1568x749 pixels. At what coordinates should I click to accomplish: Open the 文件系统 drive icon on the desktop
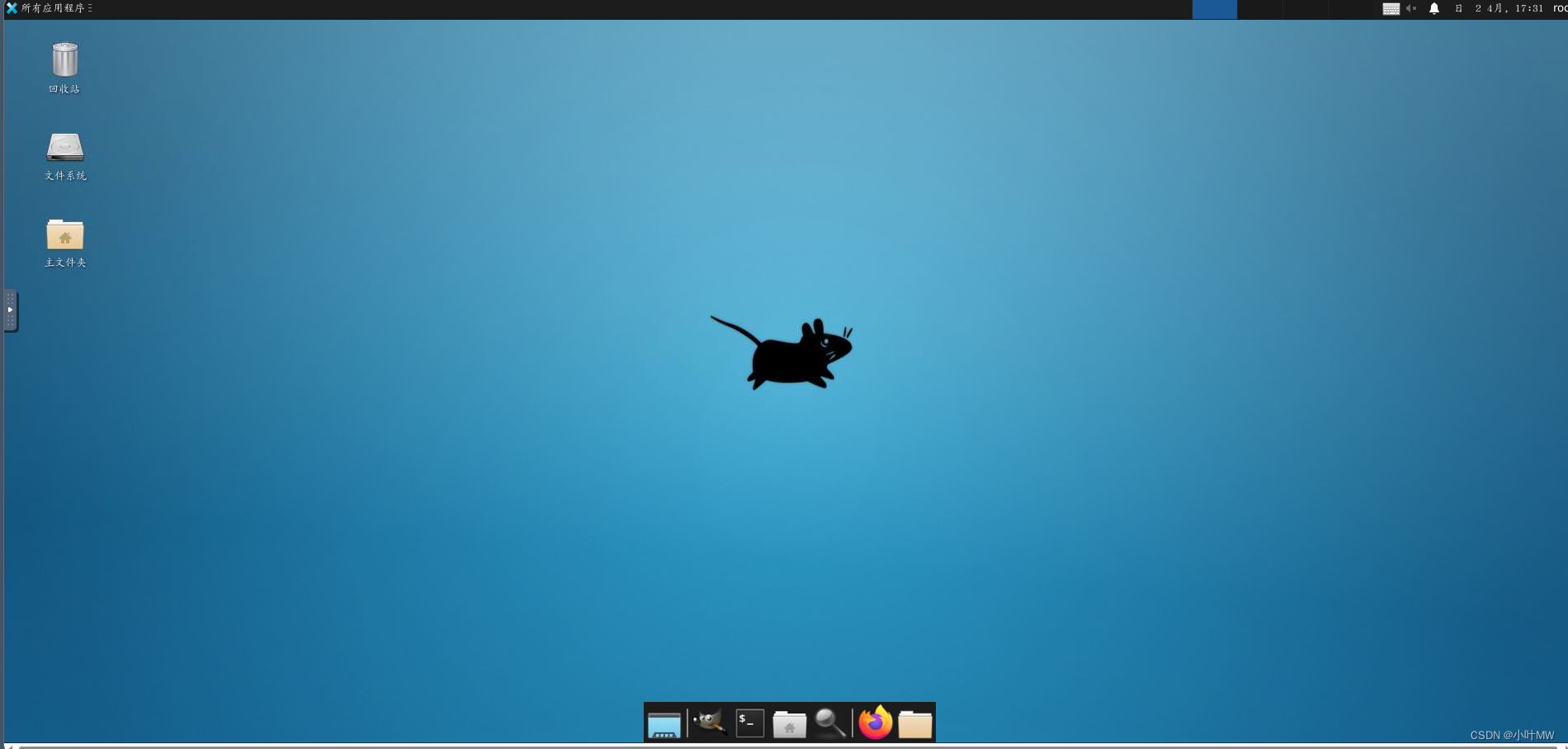[x=65, y=157]
